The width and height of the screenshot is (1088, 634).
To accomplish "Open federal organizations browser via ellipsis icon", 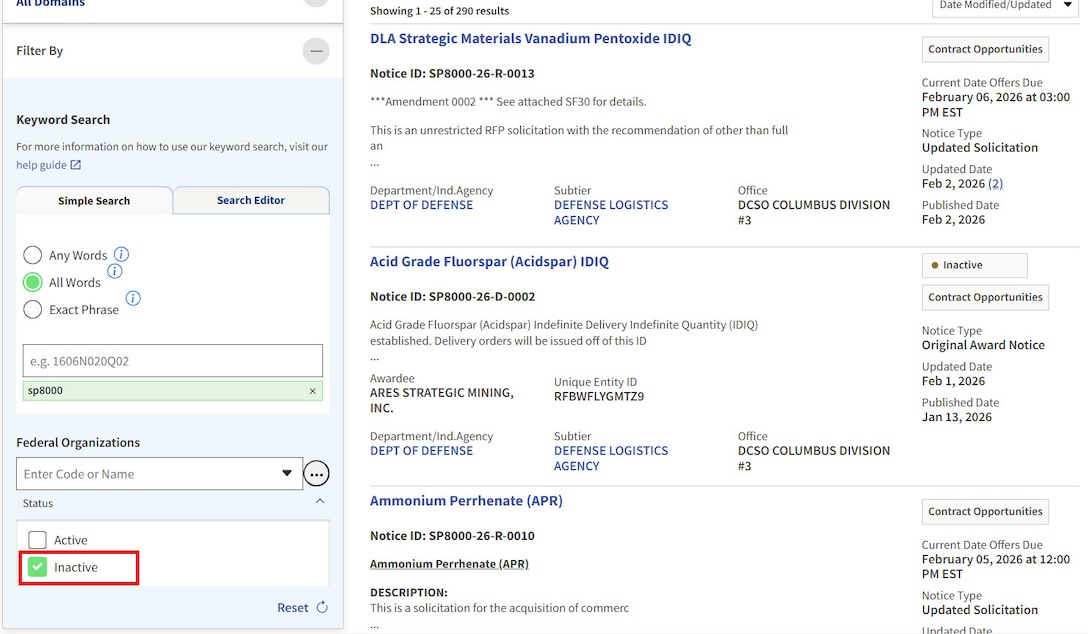I will [x=316, y=473].
